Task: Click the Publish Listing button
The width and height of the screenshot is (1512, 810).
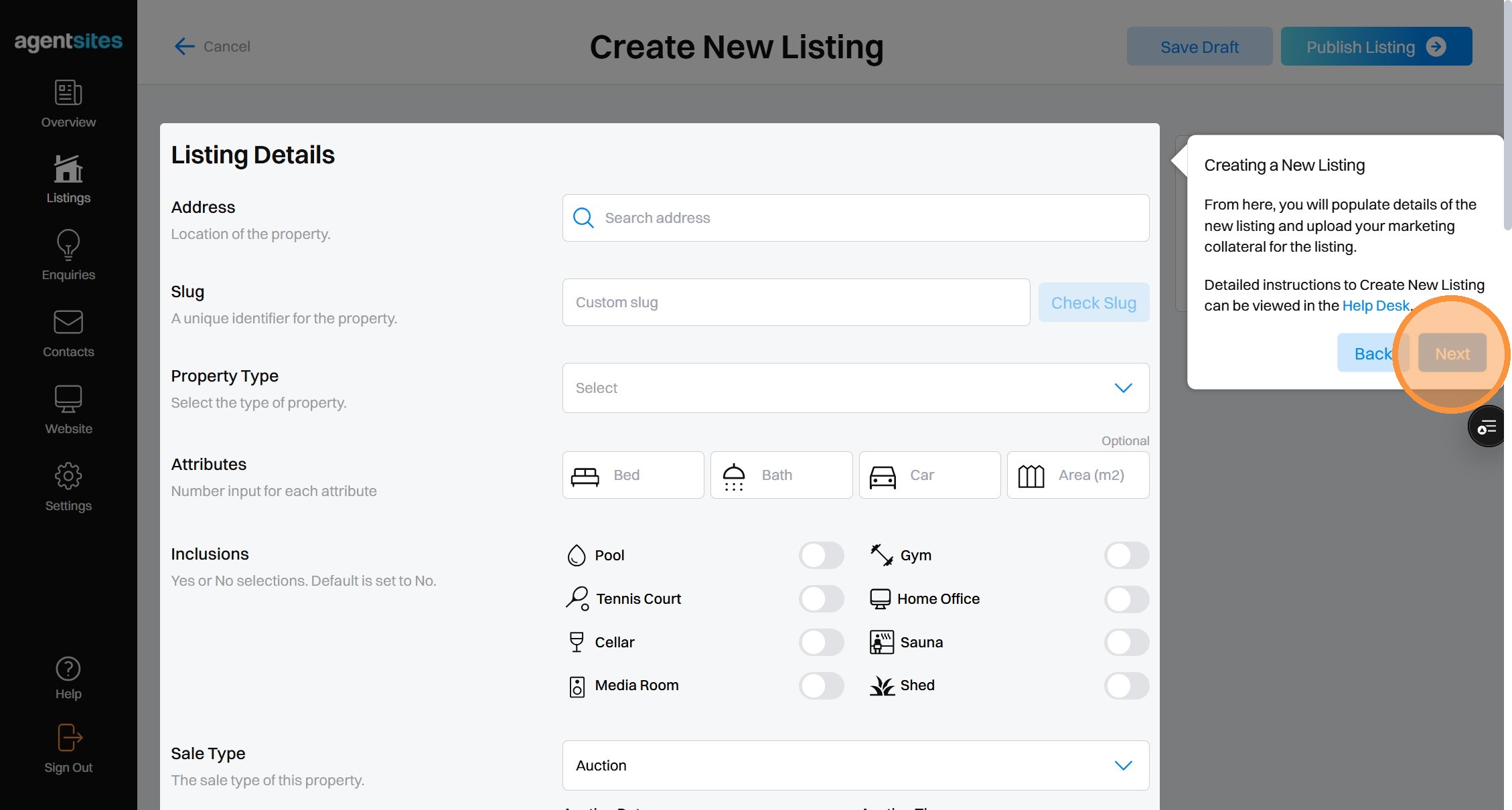Action: coord(1375,47)
